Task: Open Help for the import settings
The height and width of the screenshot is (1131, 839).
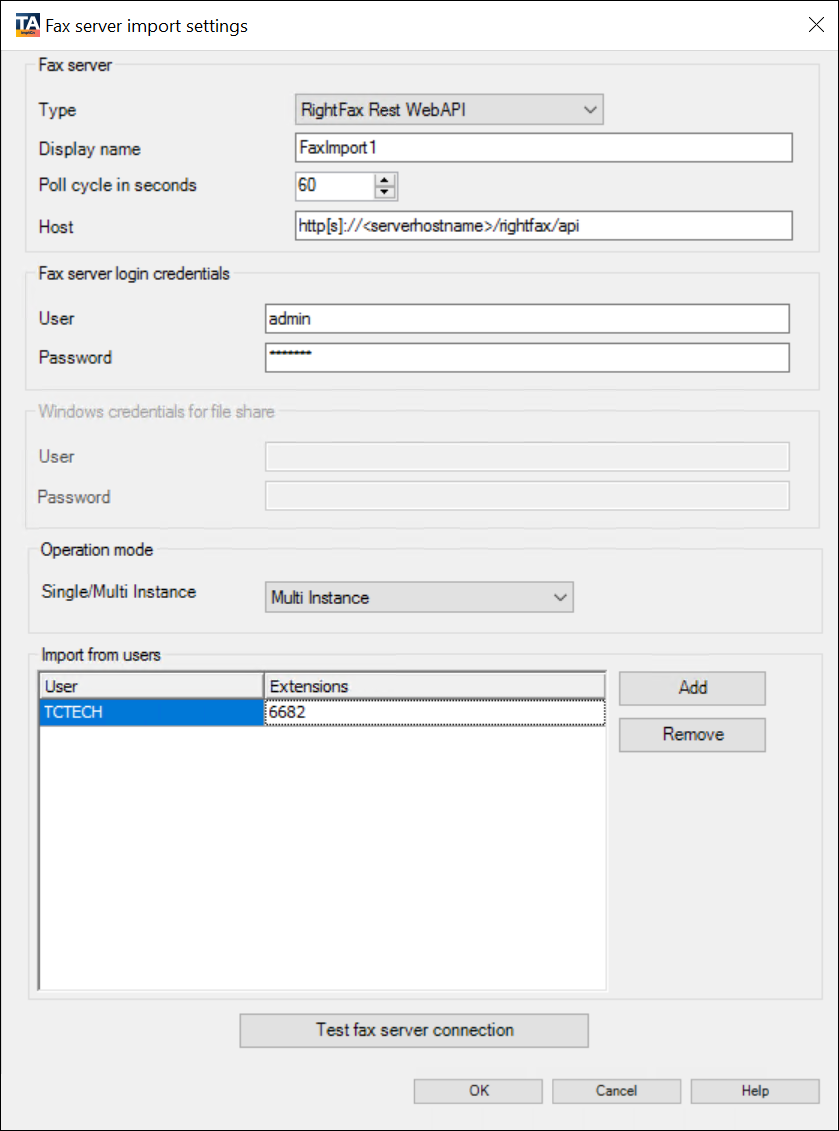Action: click(755, 1091)
